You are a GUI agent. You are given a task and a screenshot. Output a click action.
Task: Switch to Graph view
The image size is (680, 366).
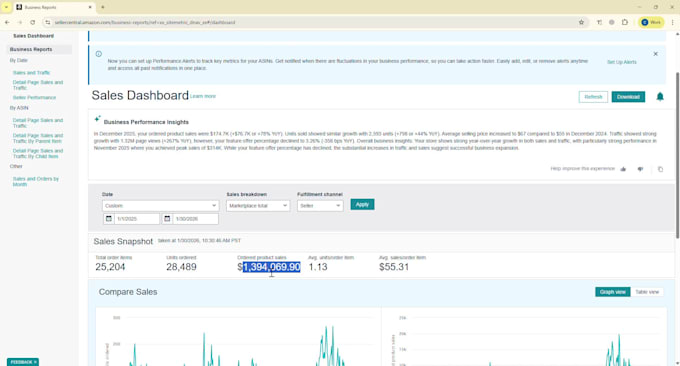(x=612, y=292)
